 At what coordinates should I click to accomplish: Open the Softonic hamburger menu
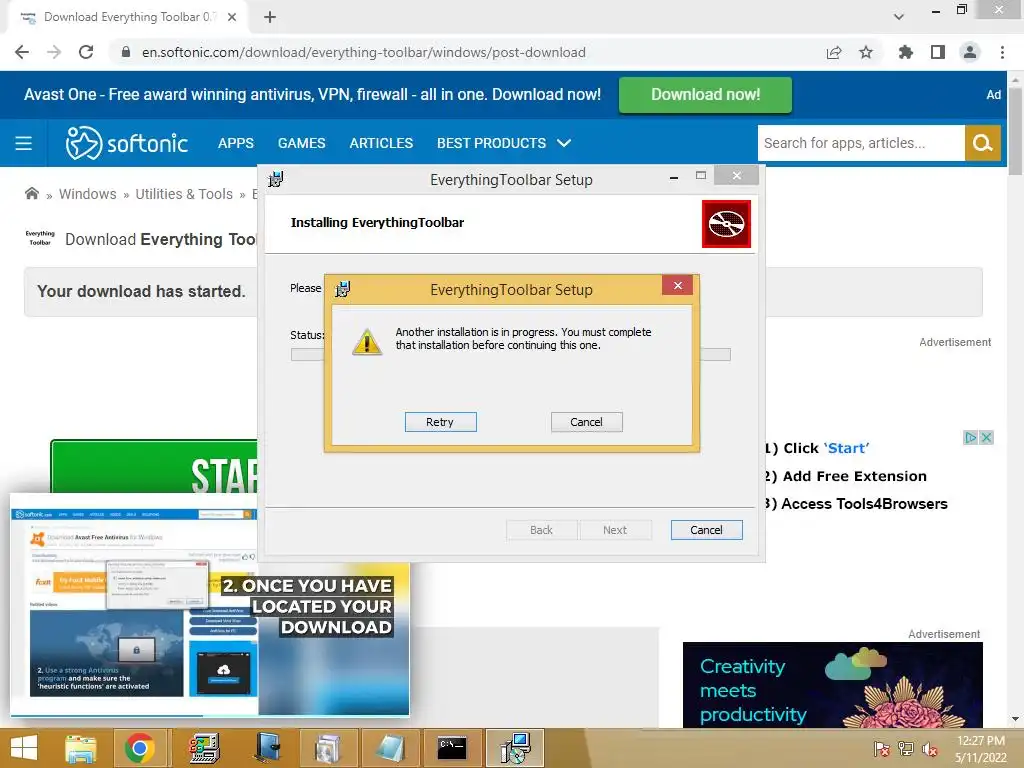(x=24, y=143)
